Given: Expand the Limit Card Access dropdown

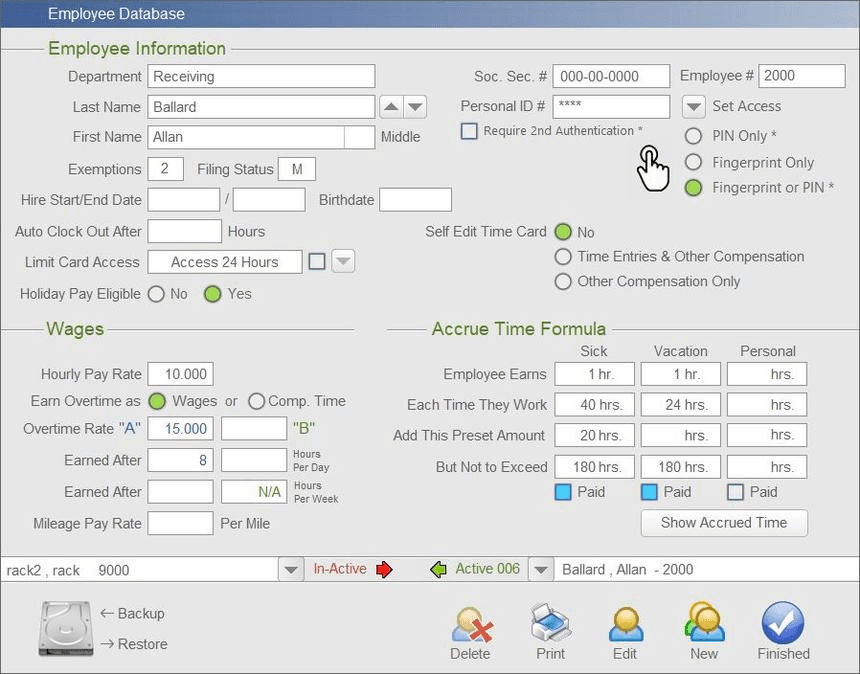Looking at the screenshot, I should 343,262.
